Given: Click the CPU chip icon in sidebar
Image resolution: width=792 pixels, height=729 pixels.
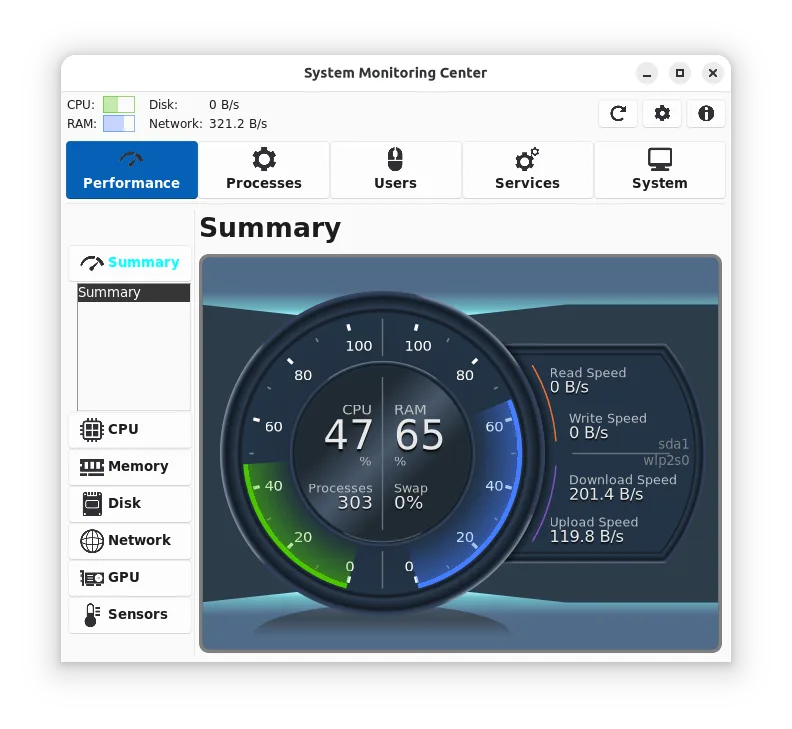Looking at the screenshot, I should [x=92, y=430].
